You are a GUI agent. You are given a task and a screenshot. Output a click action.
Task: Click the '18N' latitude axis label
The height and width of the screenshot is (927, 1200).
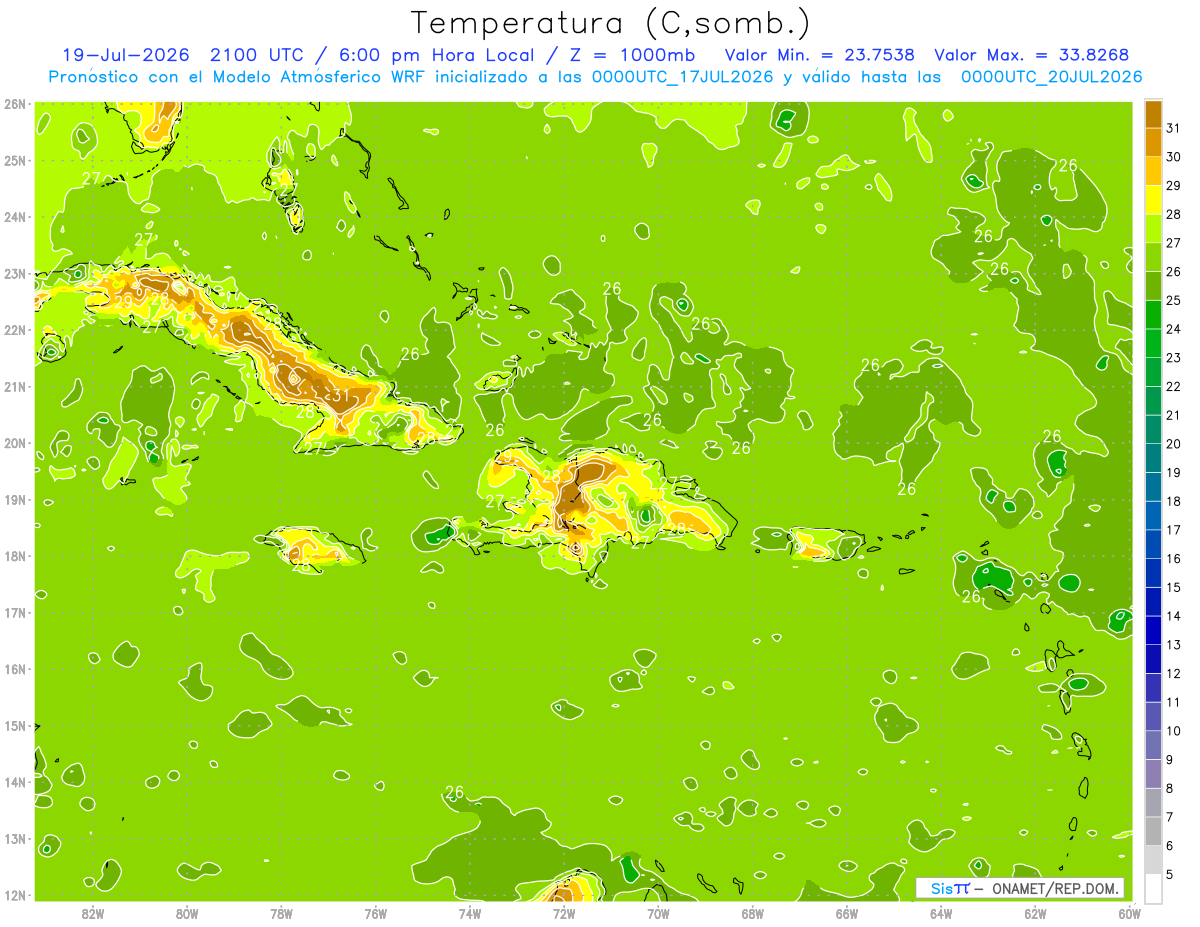coord(15,556)
